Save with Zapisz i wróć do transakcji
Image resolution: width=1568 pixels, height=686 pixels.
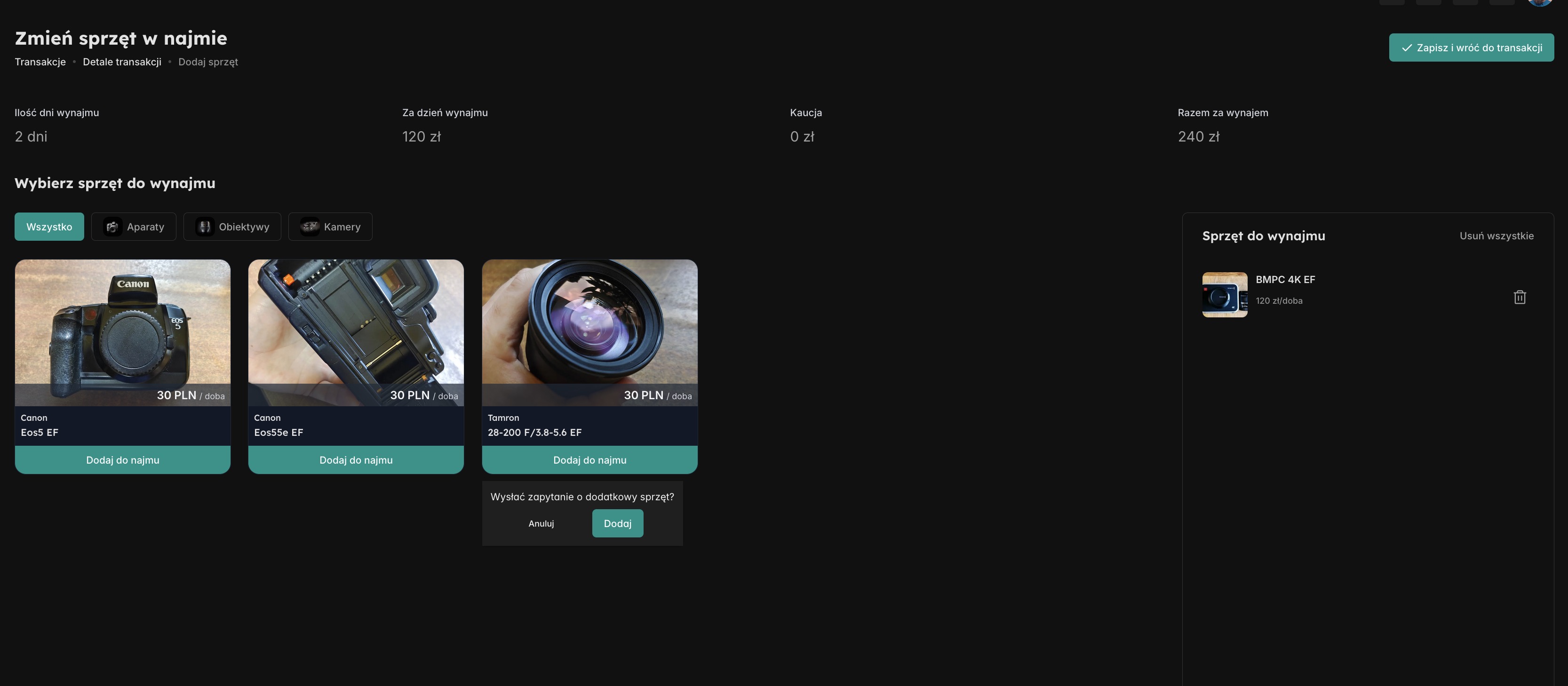click(x=1471, y=47)
